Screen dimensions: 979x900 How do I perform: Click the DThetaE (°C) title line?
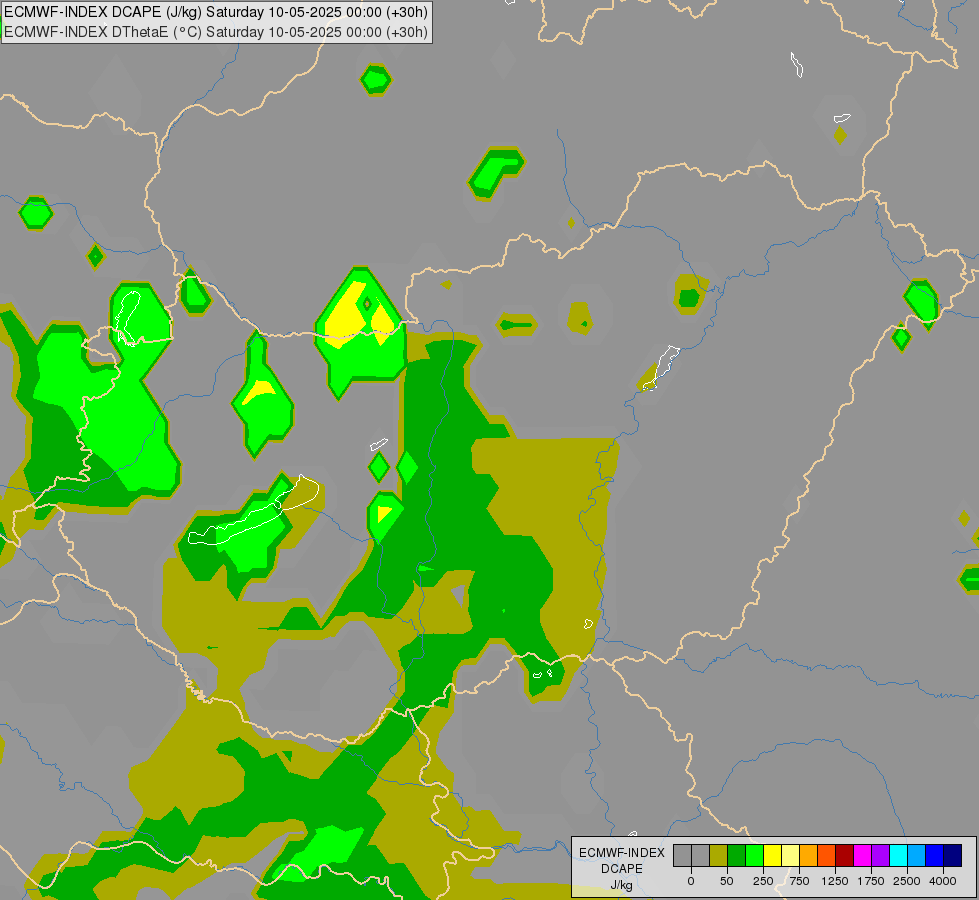(216, 32)
